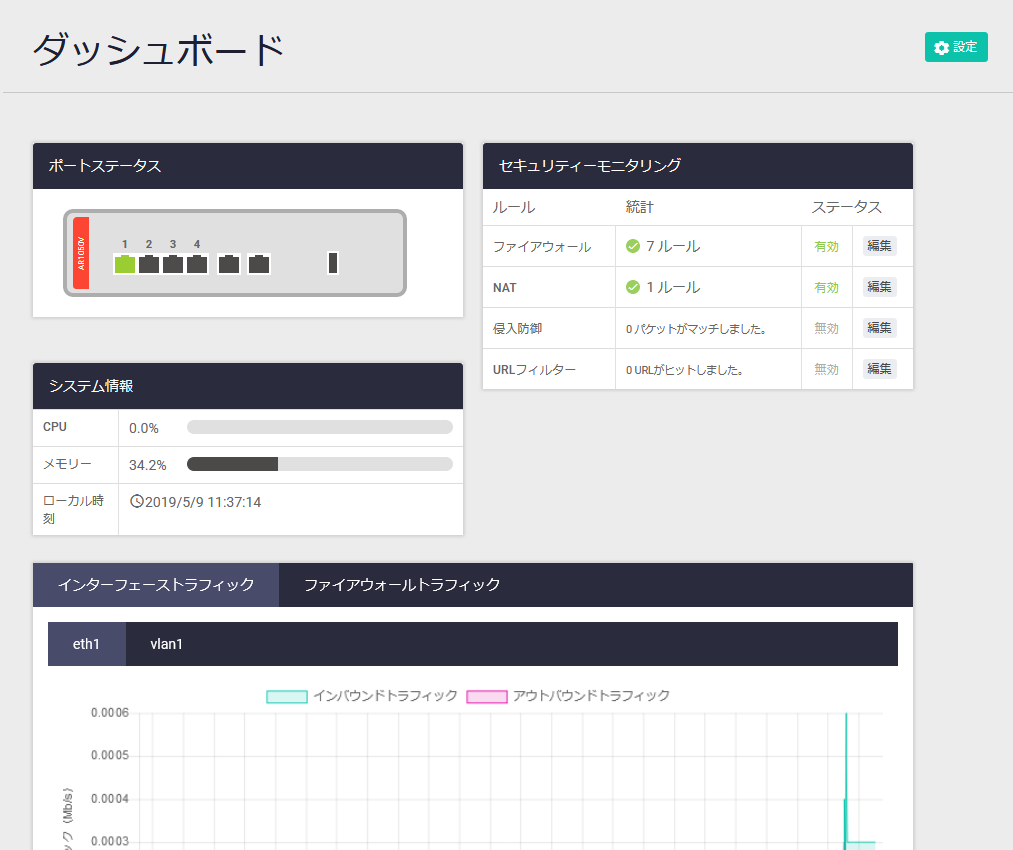Click port 2 icon in port status
Viewport: 1013px width, 850px height.
click(x=149, y=264)
